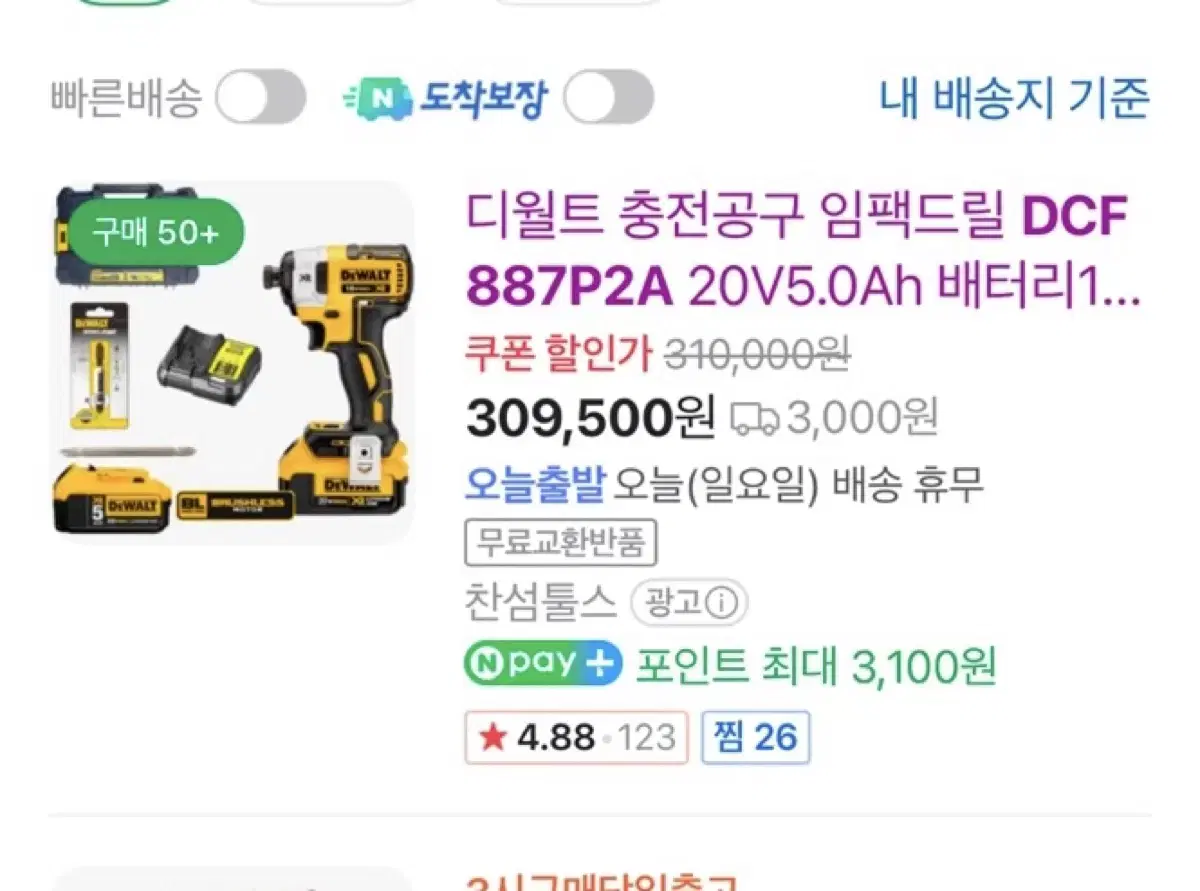Tap the green N 도착보장 truck icon
The width and height of the screenshot is (1200, 891).
380,99
